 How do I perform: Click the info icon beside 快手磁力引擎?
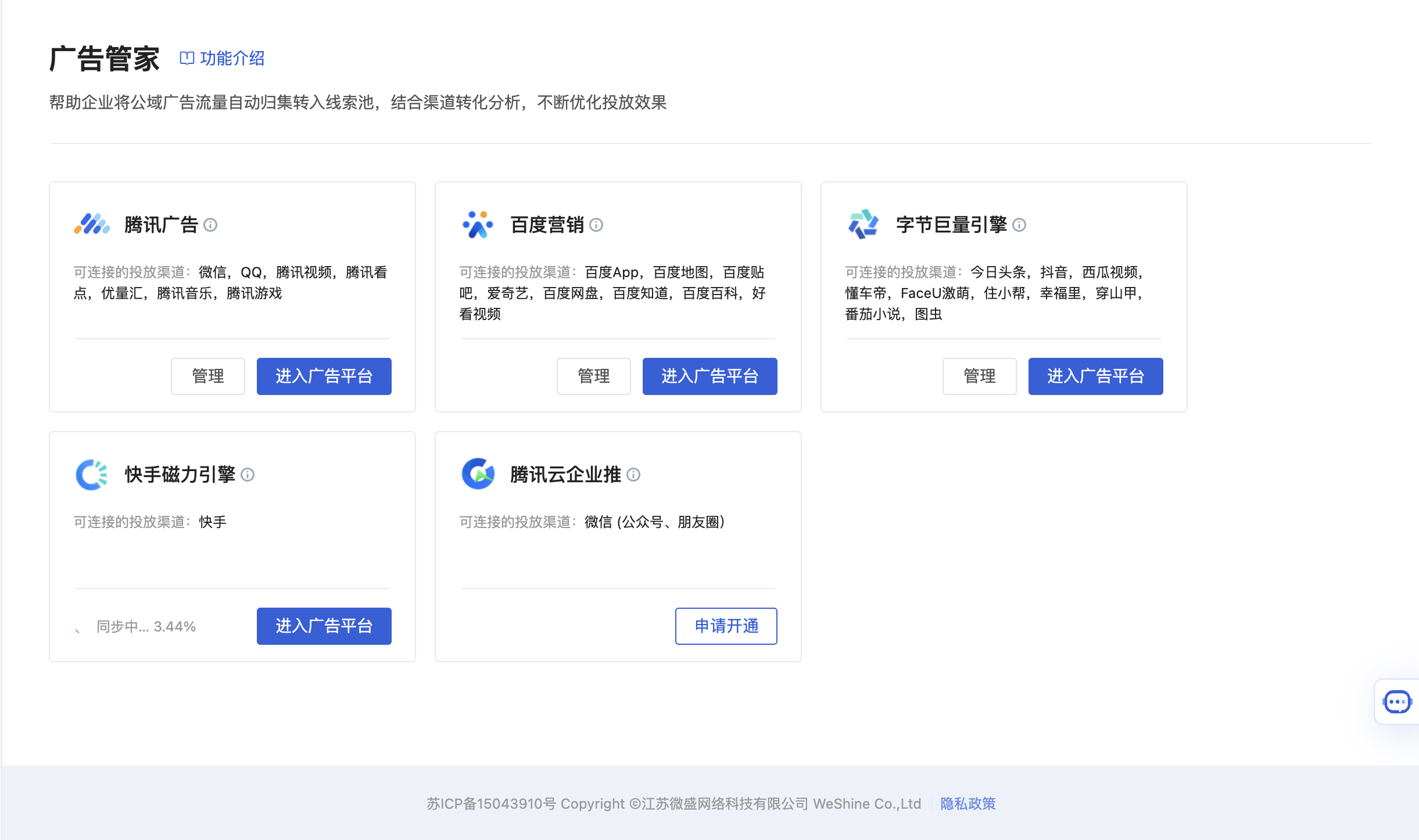[x=248, y=475]
